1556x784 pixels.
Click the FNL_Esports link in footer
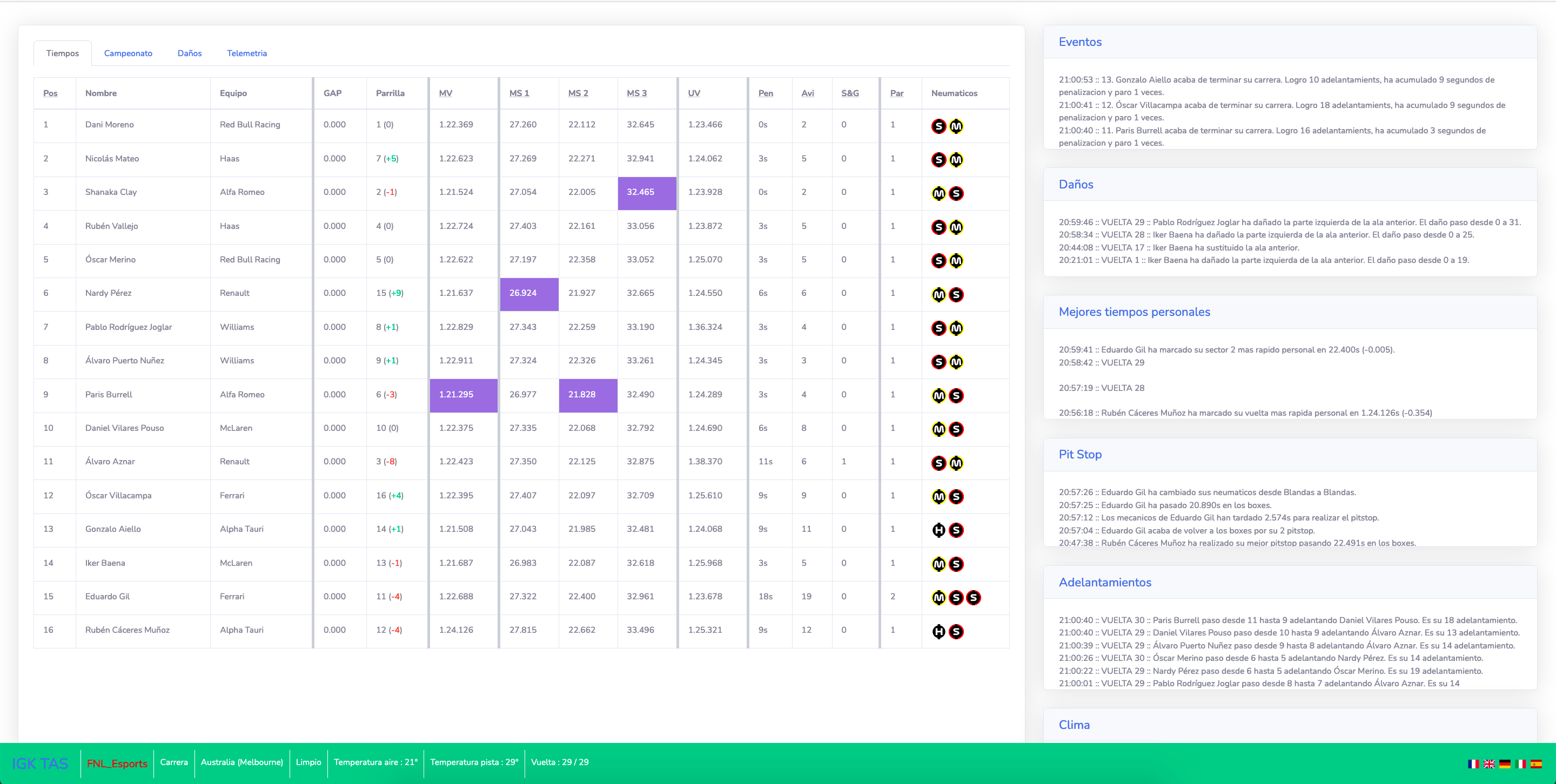[117, 763]
